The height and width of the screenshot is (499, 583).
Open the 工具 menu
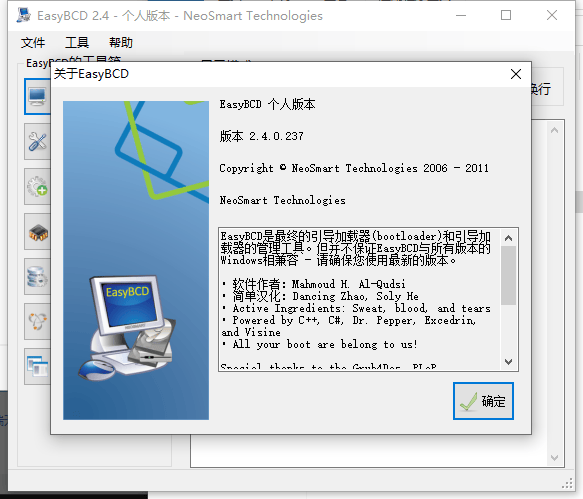click(77, 42)
